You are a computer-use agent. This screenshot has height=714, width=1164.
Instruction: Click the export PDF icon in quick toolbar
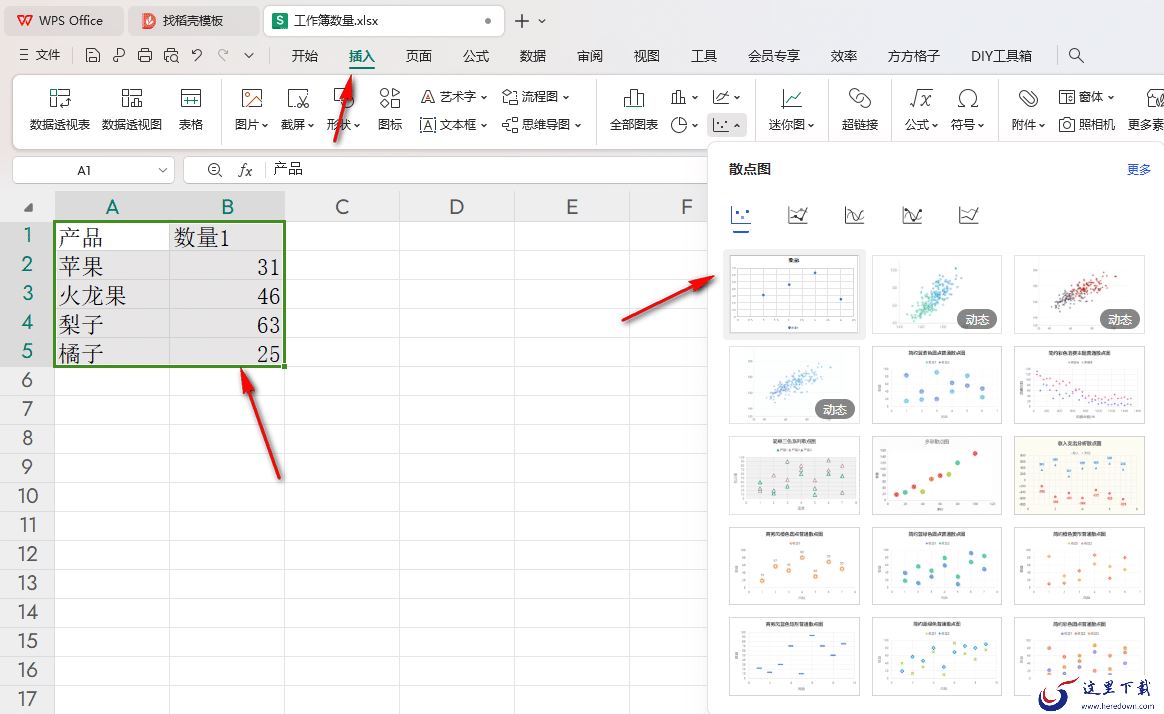pyautogui.click(x=119, y=56)
